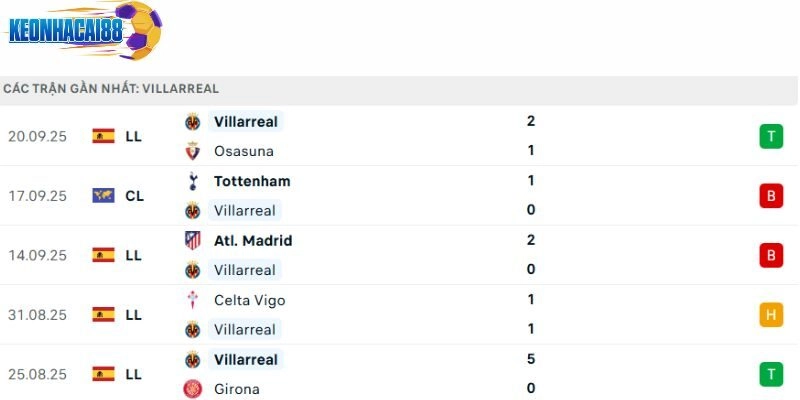Viewport: 800px width, 400px height.
Task: Click the orange H badge for Celta Vigo match
Action: coord(770,315)
